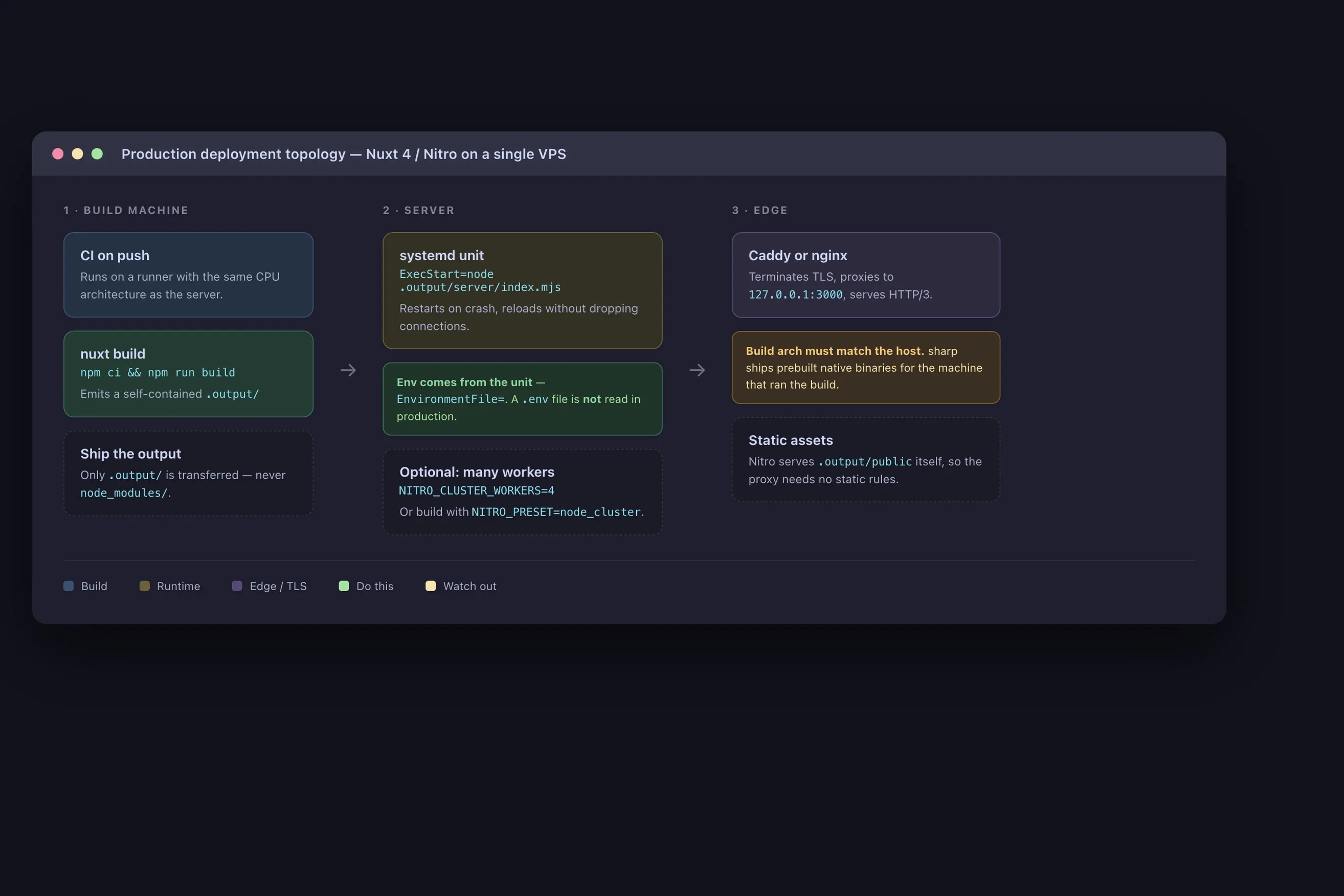Select the Caddy or nginx card heading
The height and width of the screenshot is (896, 1344).
pos(798,255)
